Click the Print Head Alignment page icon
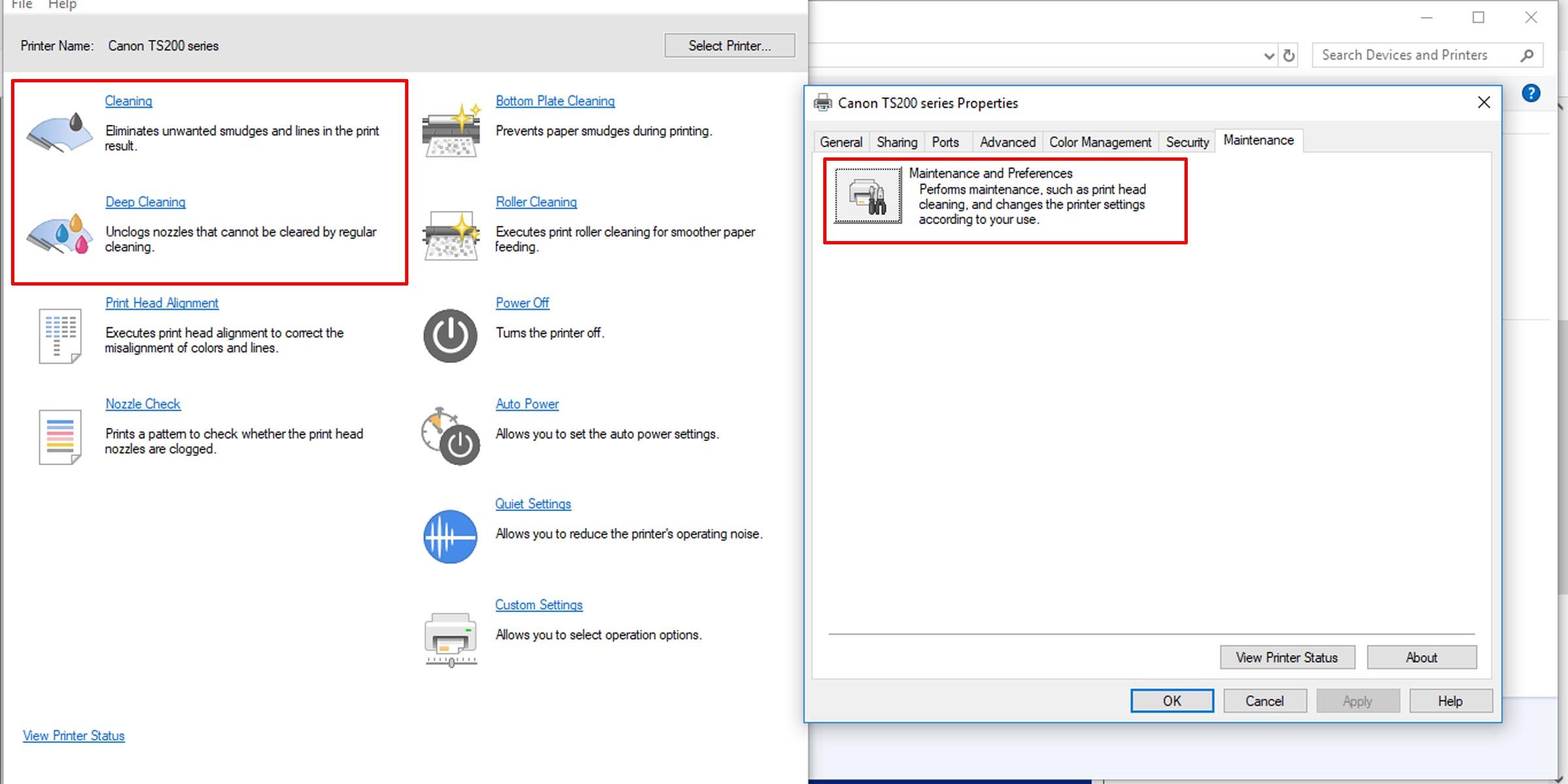The height and width of the screenshot is (784, 1568). point(60,336)
